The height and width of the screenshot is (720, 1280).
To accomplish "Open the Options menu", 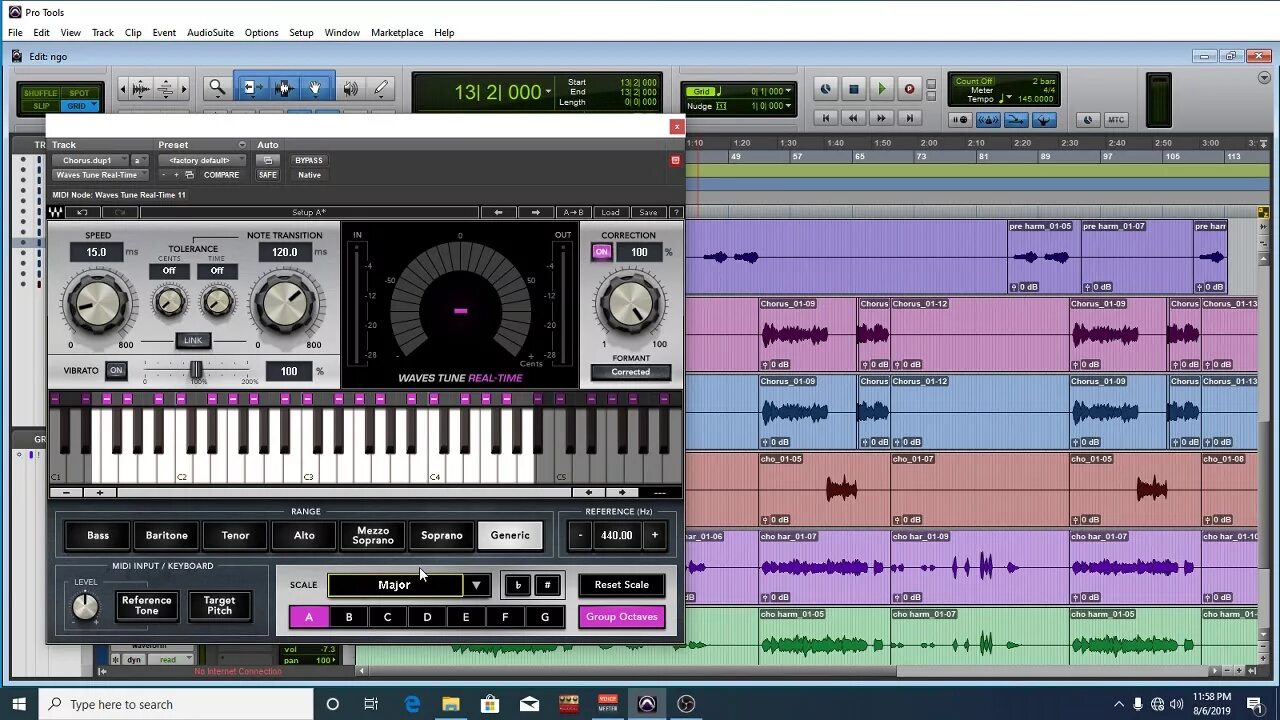I will [x=261, y=33].
